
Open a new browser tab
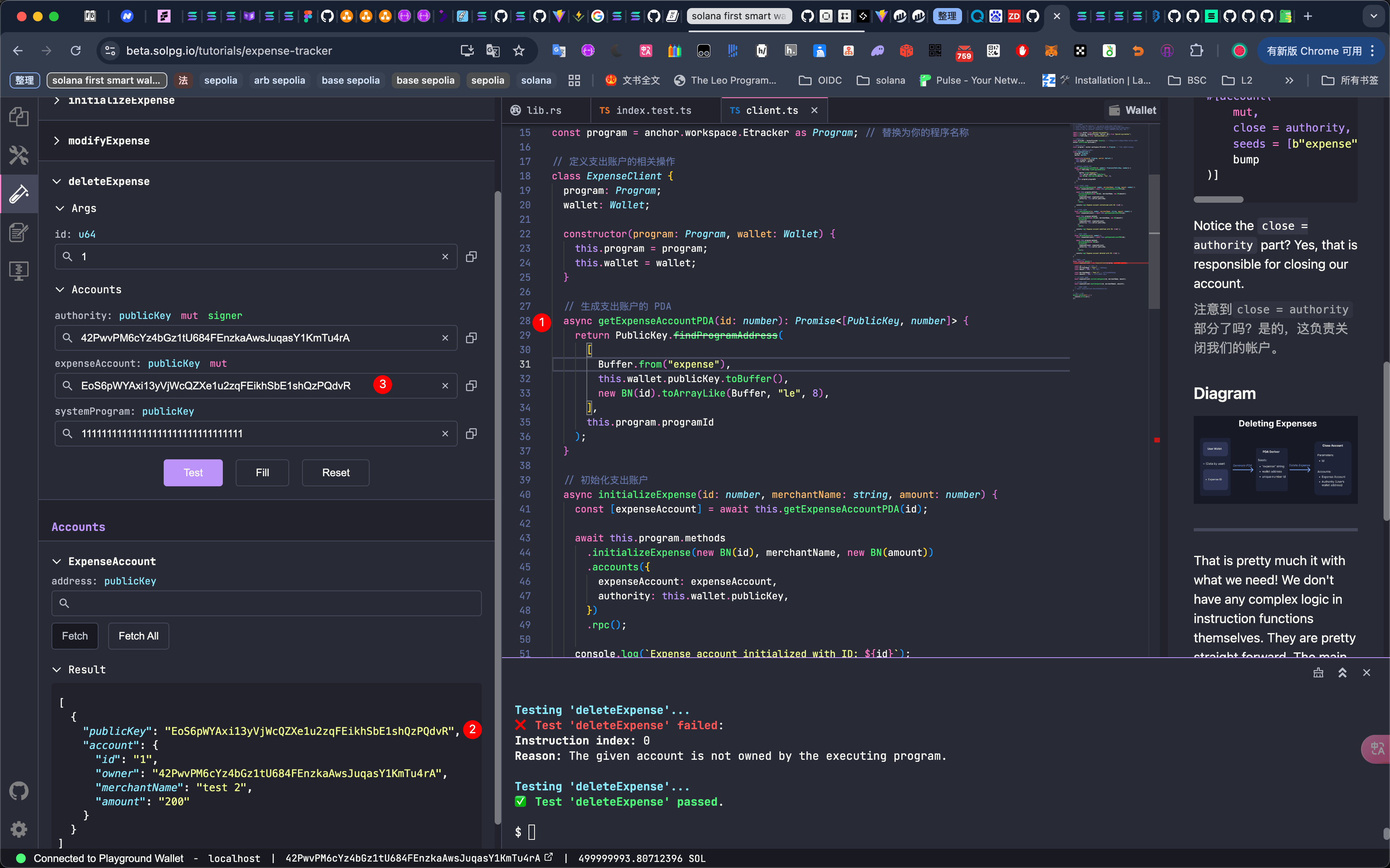click(1308, 16)
